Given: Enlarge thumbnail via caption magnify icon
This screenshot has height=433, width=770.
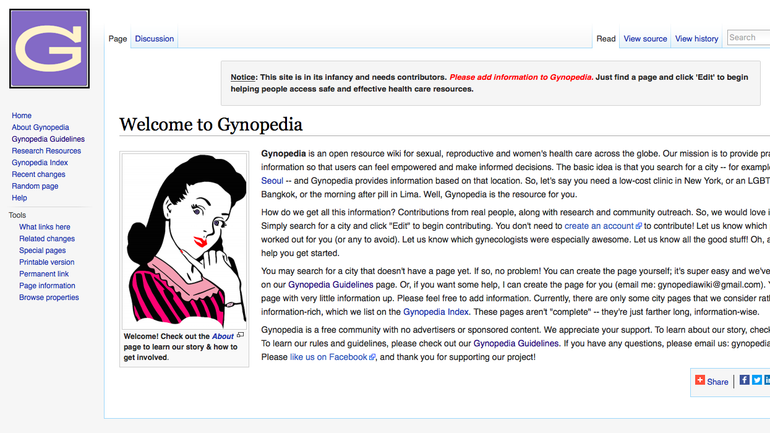Looking at the screenshot, I should click(240, 335).
